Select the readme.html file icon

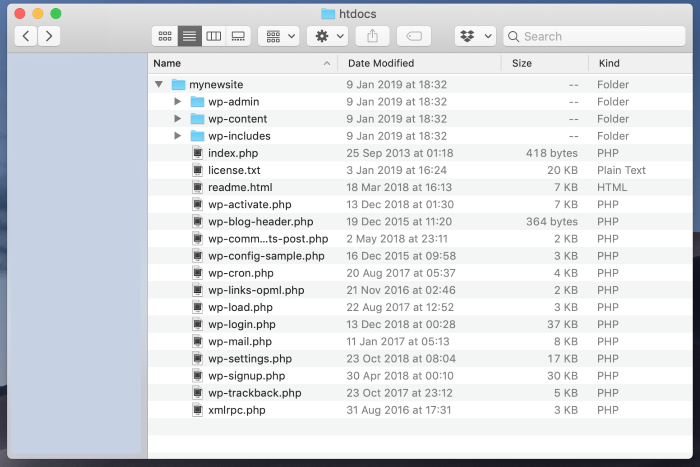pyautogui.click(x=197, y=187)
